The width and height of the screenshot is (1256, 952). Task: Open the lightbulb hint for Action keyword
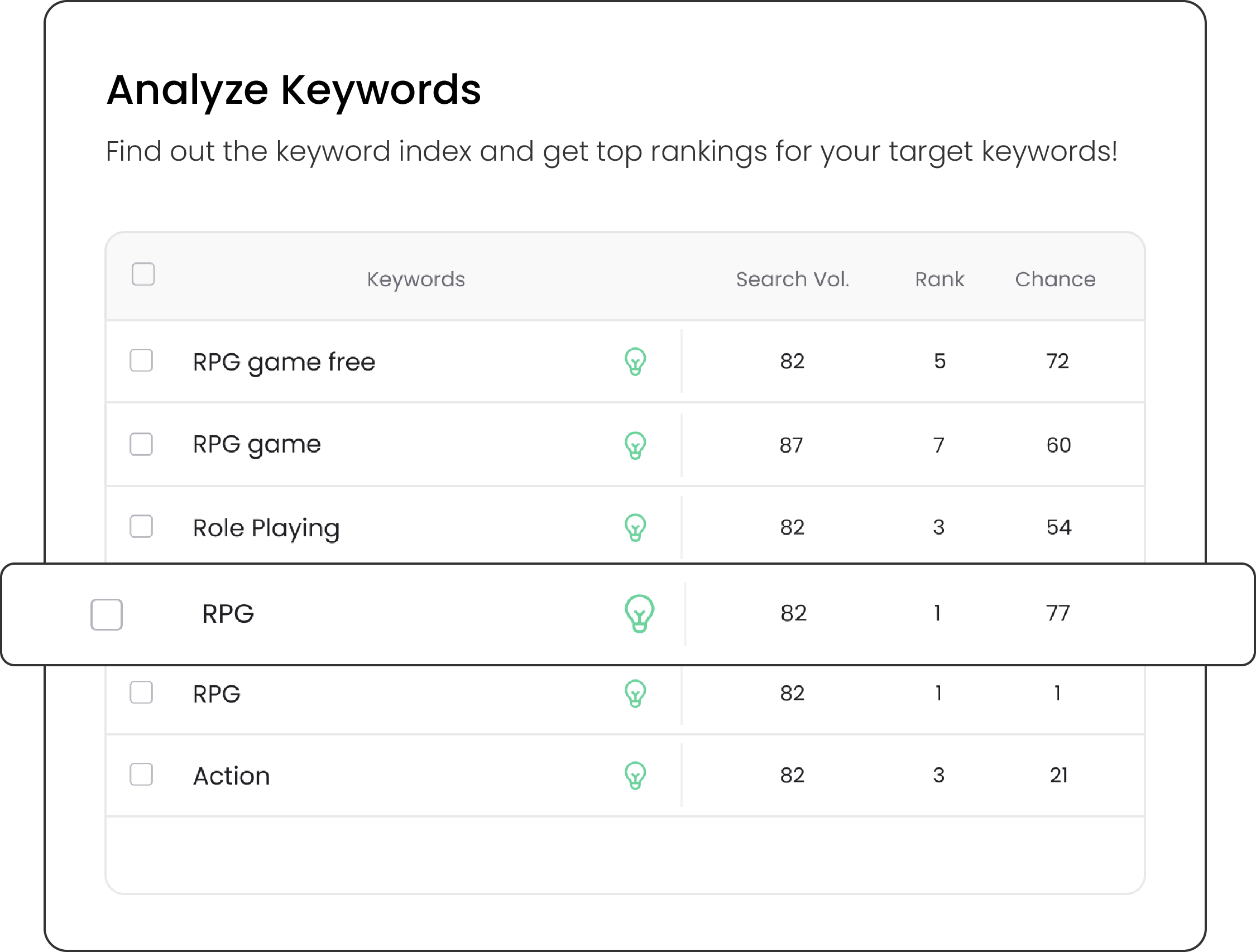[x=635, y=776]
